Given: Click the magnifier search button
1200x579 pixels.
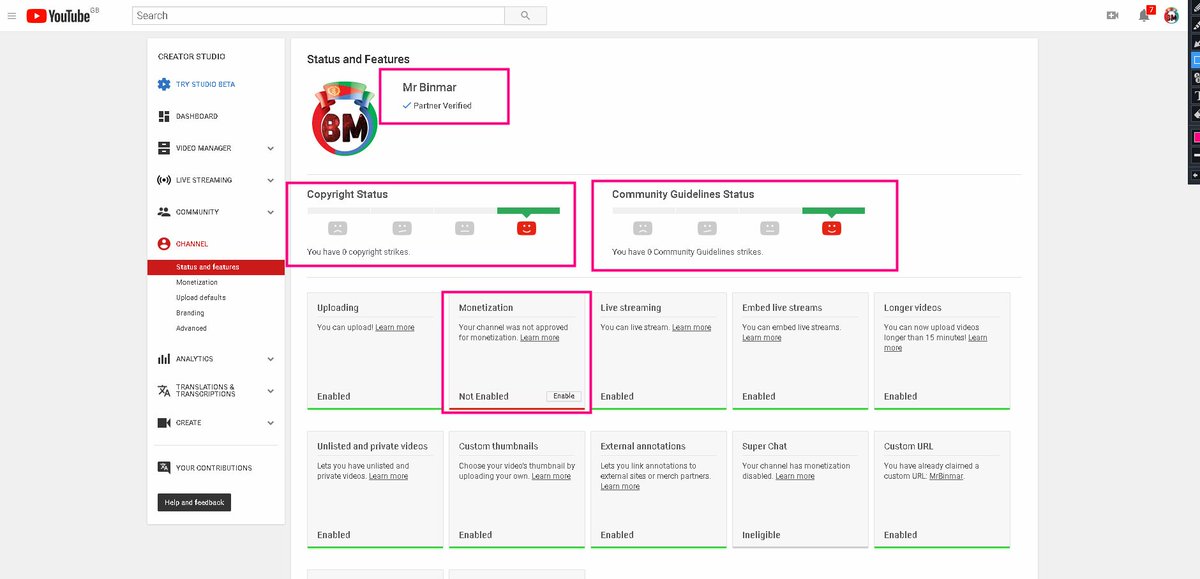Looking at the screenshot, I should [525, 15].
